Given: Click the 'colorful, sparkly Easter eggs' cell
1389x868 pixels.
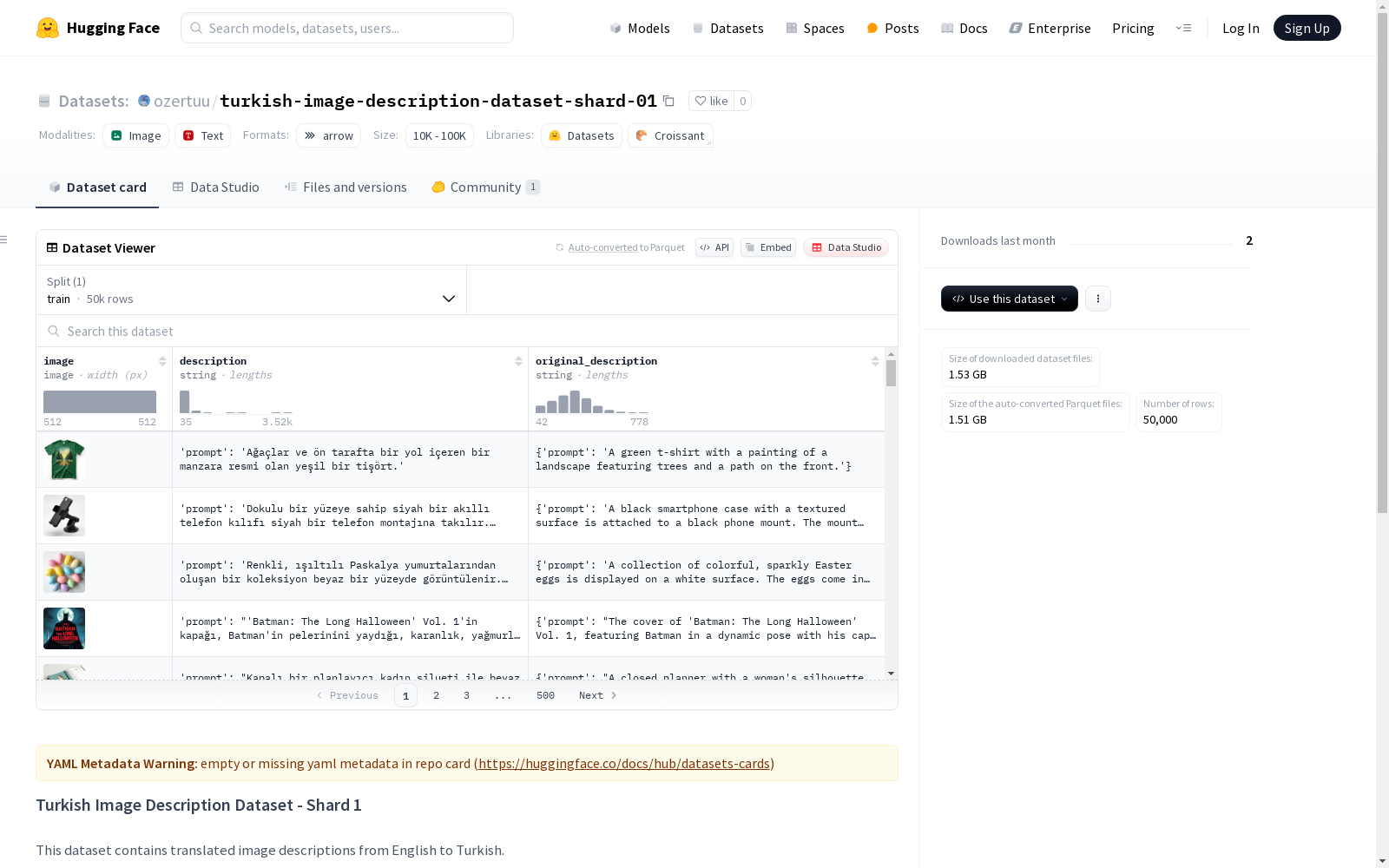Looking at the screenshot, I should pyautogui.click(x=707, y=572).
